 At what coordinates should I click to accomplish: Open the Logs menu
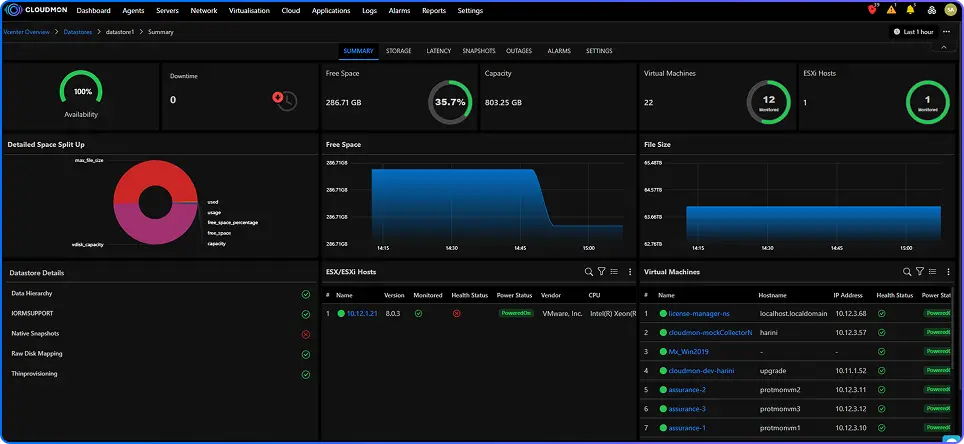tap(369, 10)
